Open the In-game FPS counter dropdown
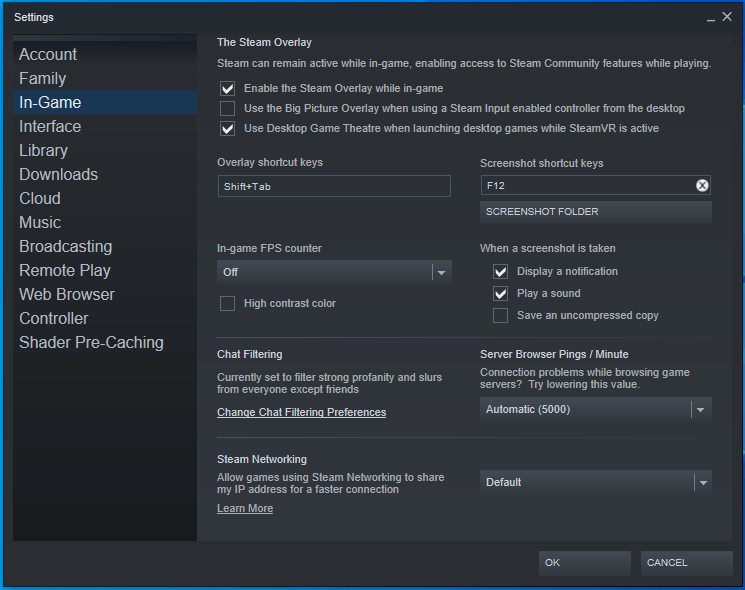The width and height of the screenshot is (745, 590). pyautogui.click(x=334, y=272)
